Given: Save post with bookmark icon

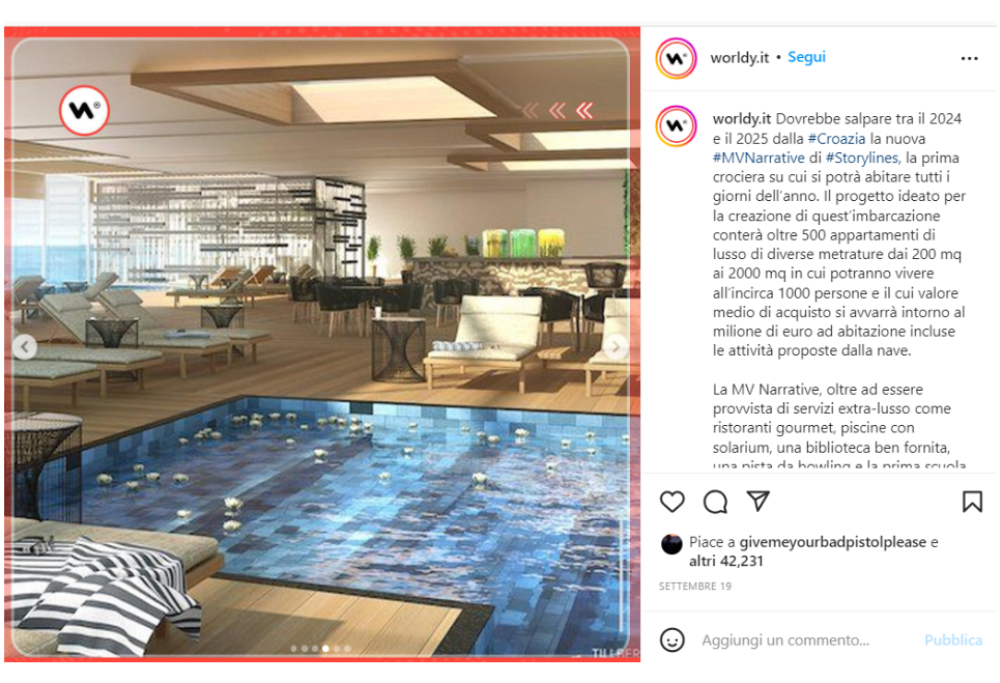Looking at the screenshot, I should 972,502.
